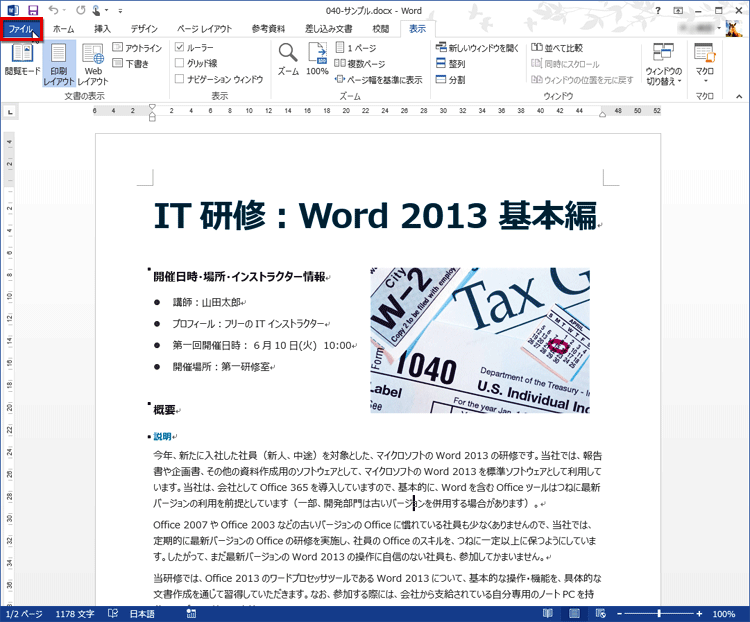The height and width of the screenshot is (622, 750).
Task: Switch to アウトライン view
Action: 137,47
